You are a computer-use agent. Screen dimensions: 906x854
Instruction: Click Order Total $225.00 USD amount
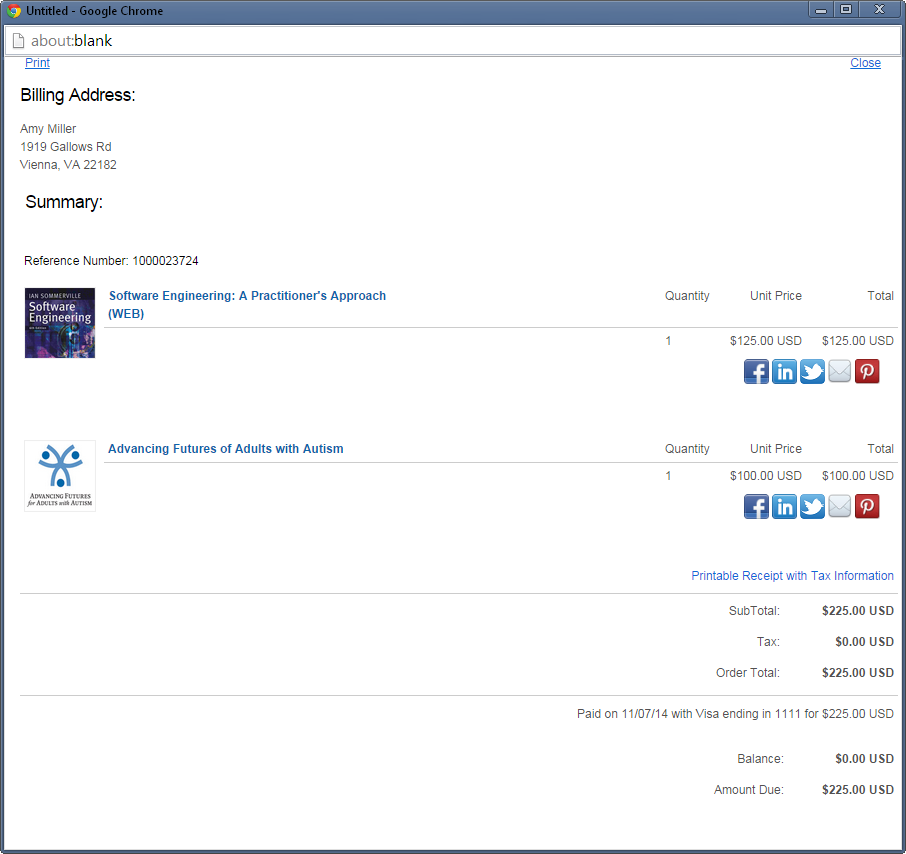[857, 673]
